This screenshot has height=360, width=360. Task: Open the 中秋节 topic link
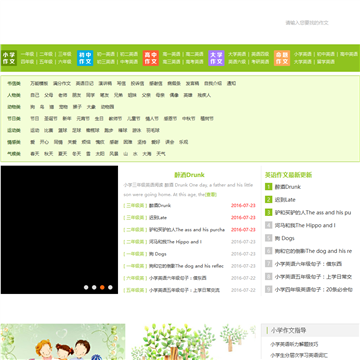(188, 119)
